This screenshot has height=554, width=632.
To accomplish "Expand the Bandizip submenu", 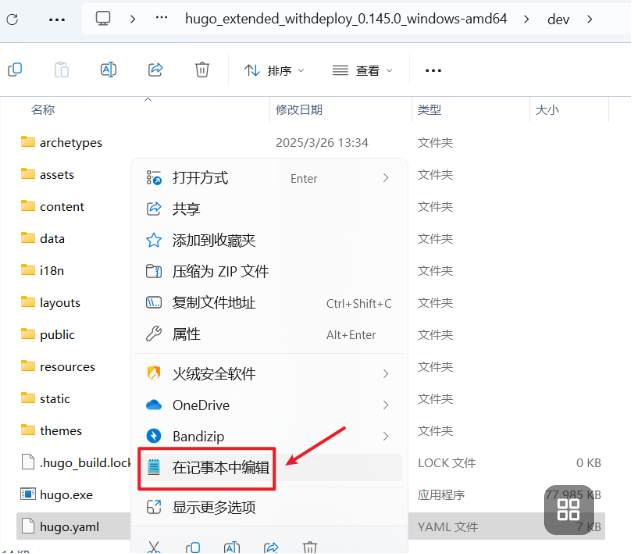I will coord(269,436).
